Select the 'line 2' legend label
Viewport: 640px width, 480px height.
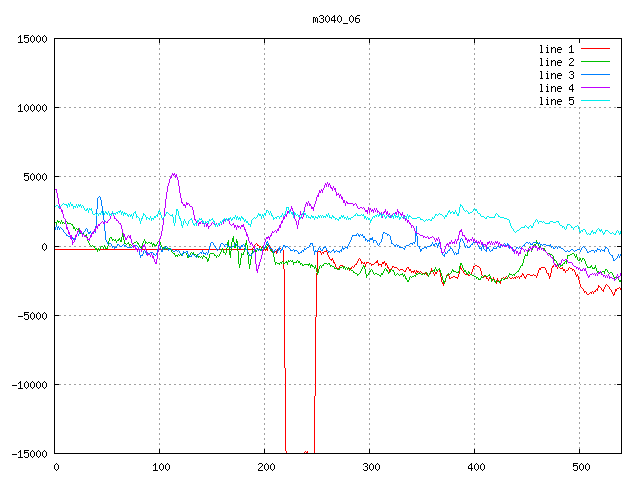[556, 62]
